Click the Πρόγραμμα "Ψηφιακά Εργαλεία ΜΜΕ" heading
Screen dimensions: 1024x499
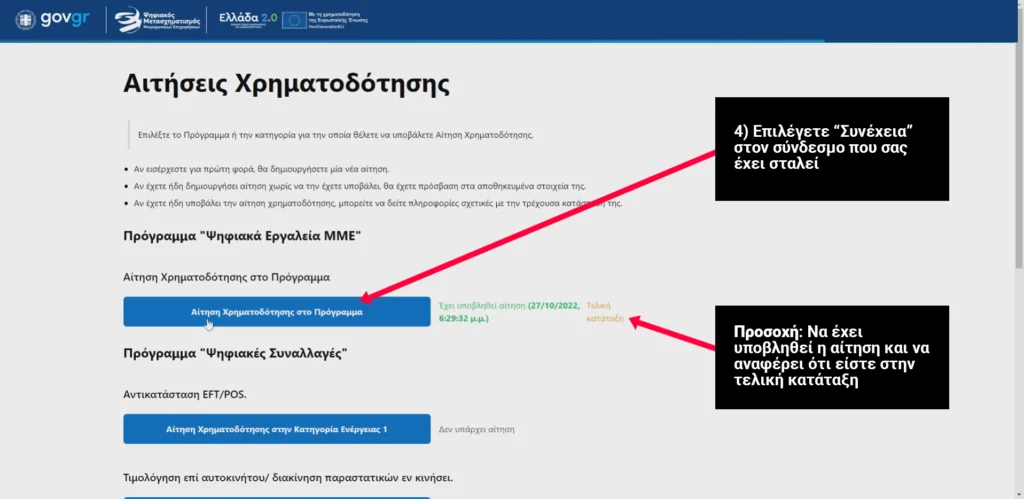(x=242, y=236)
